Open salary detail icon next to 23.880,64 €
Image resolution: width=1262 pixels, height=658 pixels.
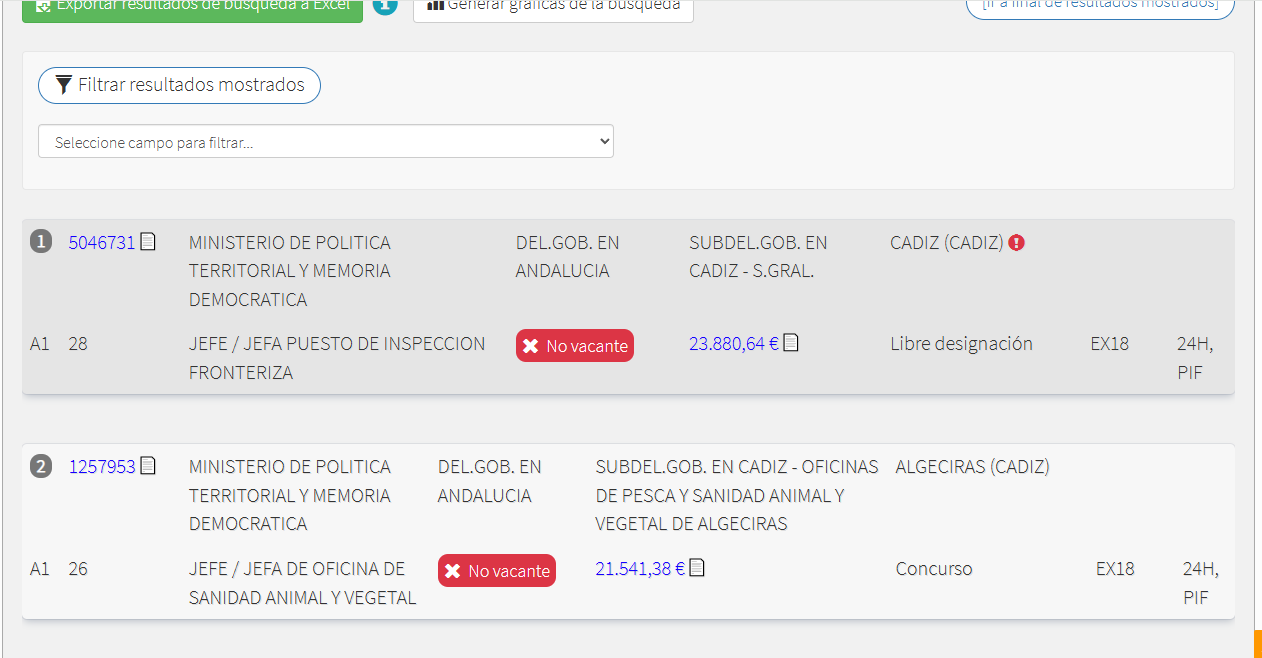click(791, 343)
